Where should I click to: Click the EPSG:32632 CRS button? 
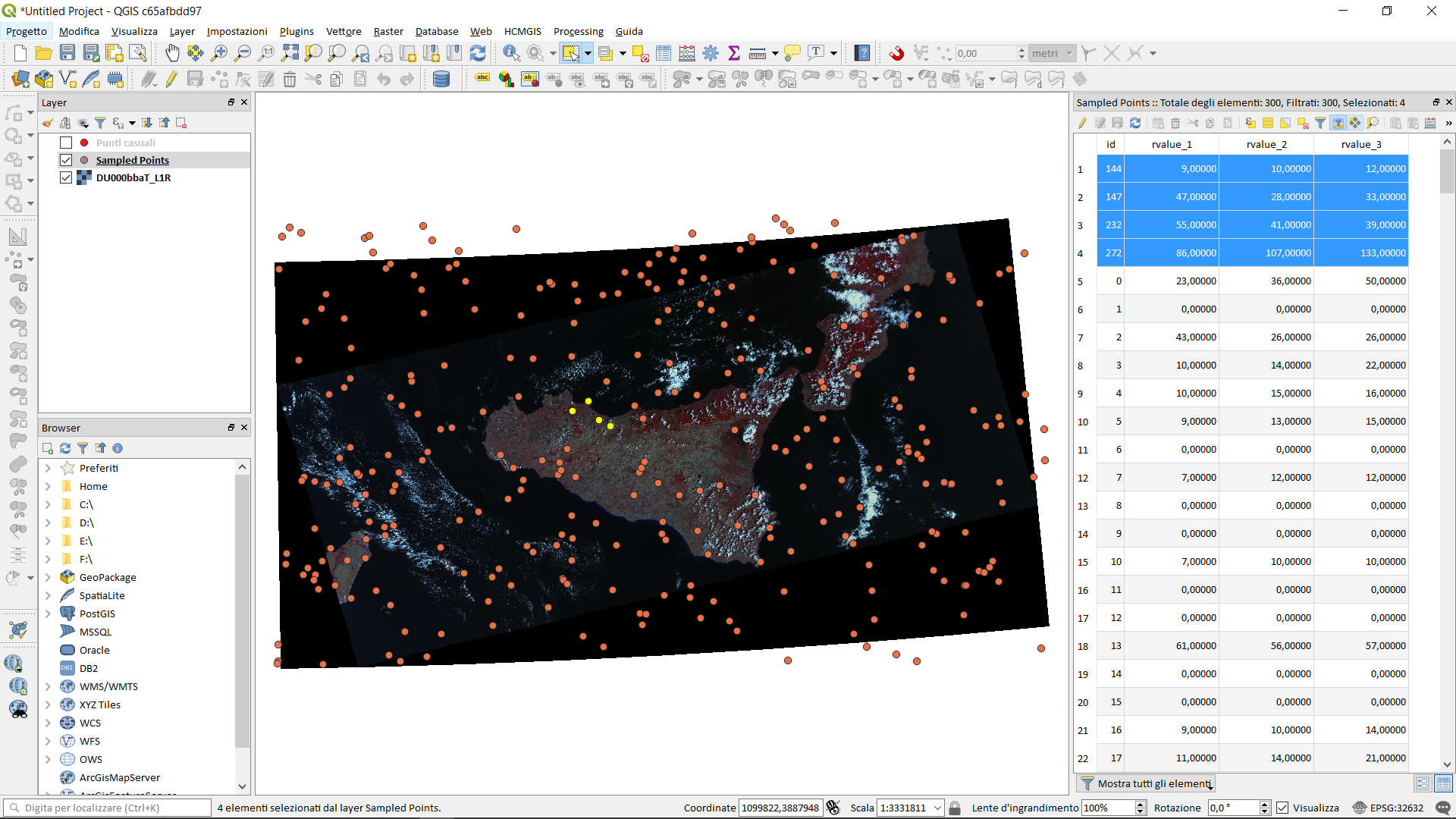(1389, 808)
